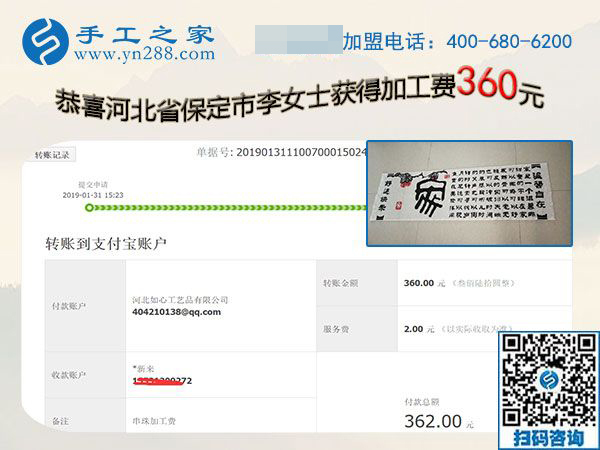Viewport: 600px width, 450px height.
Task: Click the 扫码咨询 label under QR code
Action: click(549, 437)
